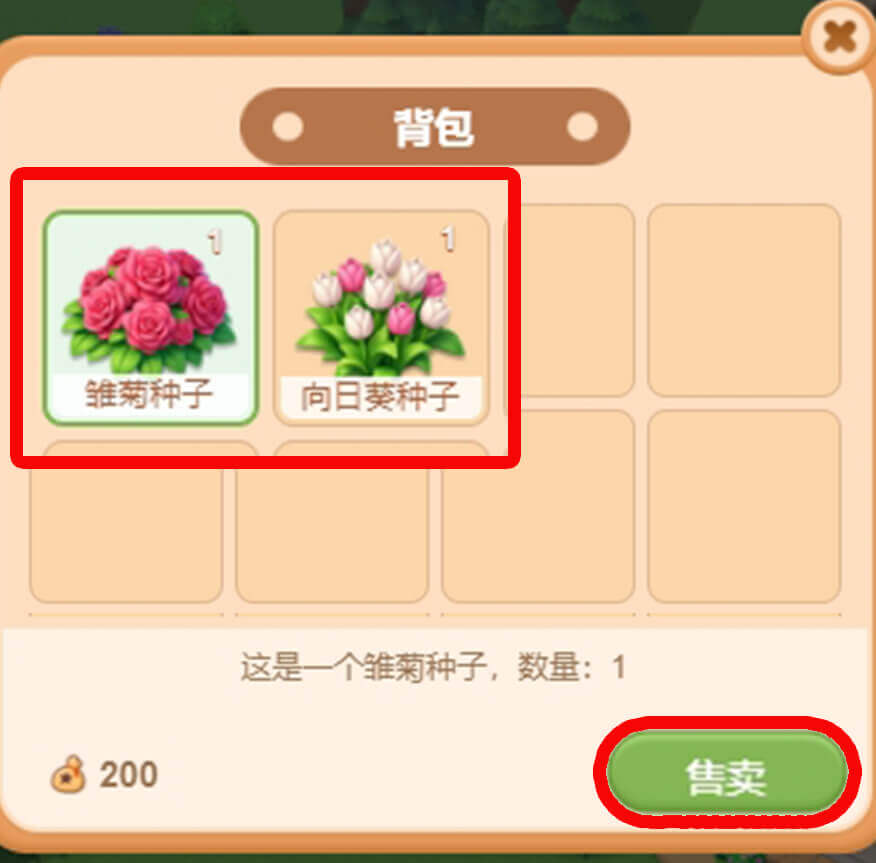Click the quantity badge on 雏菊种子
This screenshot has height=863, width=876.
pos(215,242)
